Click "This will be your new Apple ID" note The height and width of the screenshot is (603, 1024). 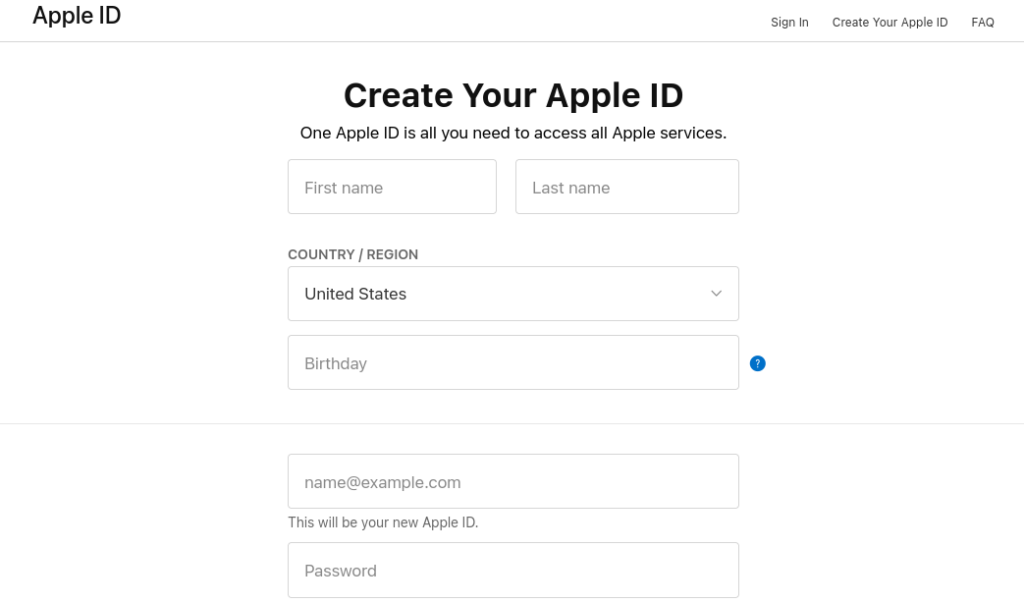coord(383,523)
